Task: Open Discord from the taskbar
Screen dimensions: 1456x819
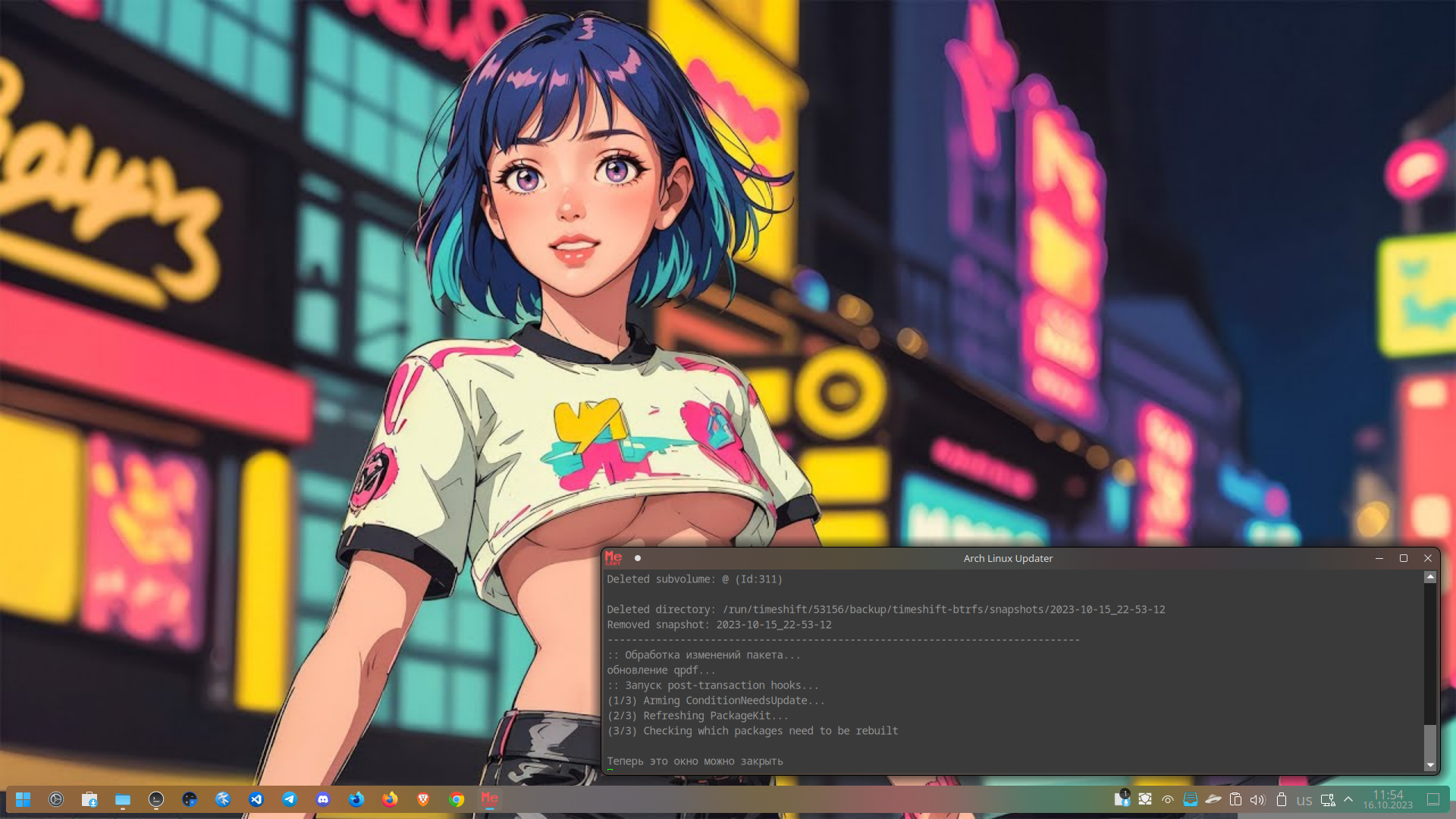Action: coord(323,799)
